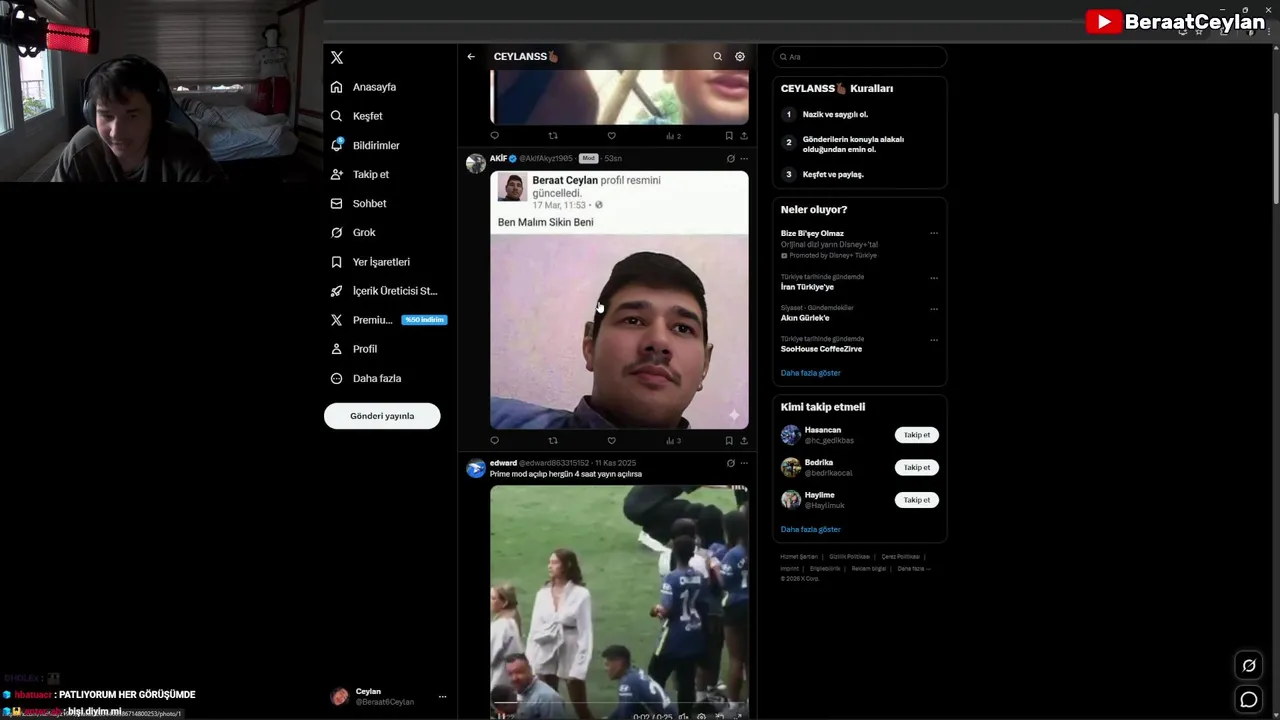The height and width of the screenshot is (720, 1280).
Task: Play the football pitch video in edward's post
Action: point(619,602)
